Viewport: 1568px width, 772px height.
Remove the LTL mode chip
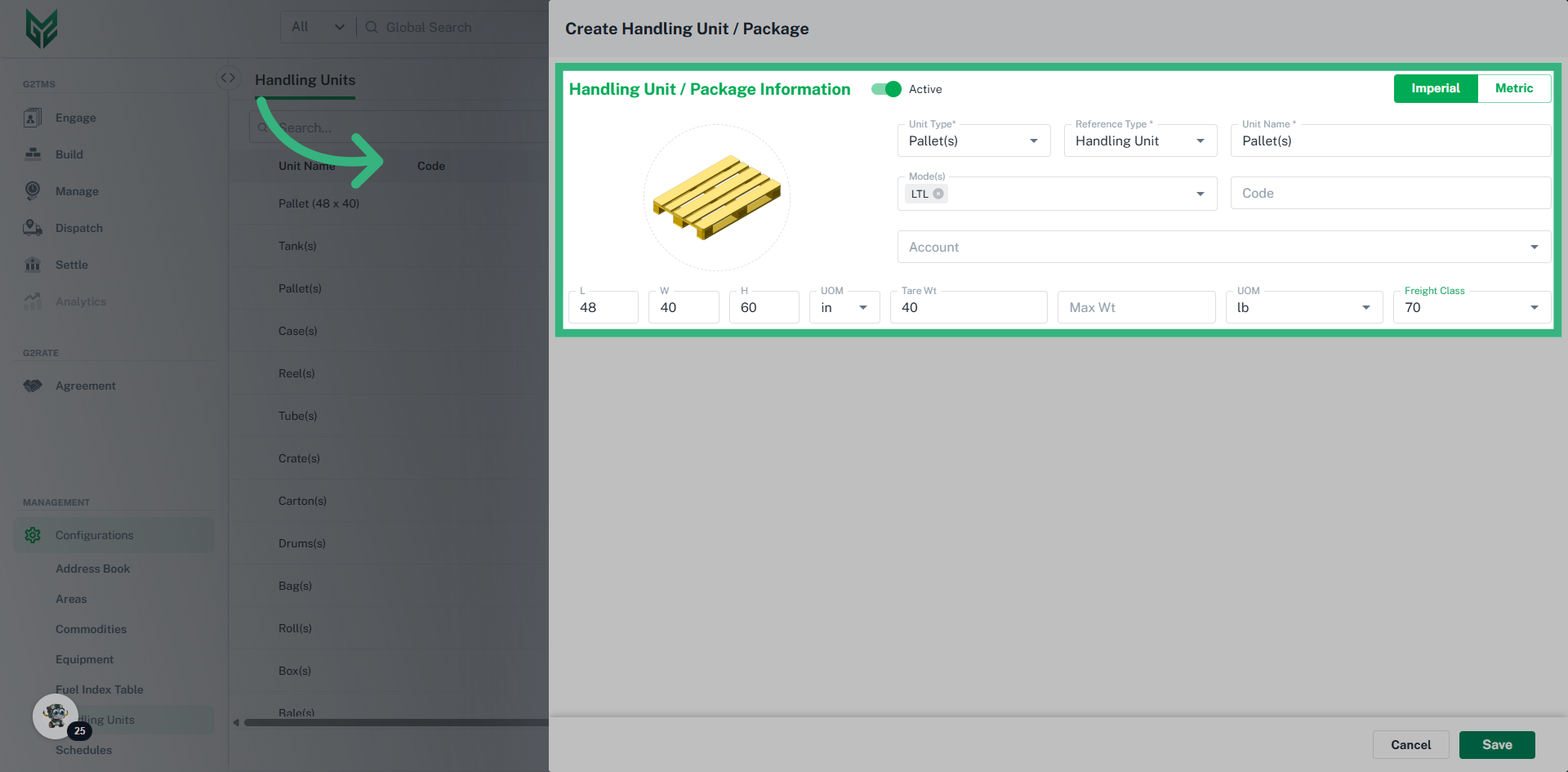(938, 194)
